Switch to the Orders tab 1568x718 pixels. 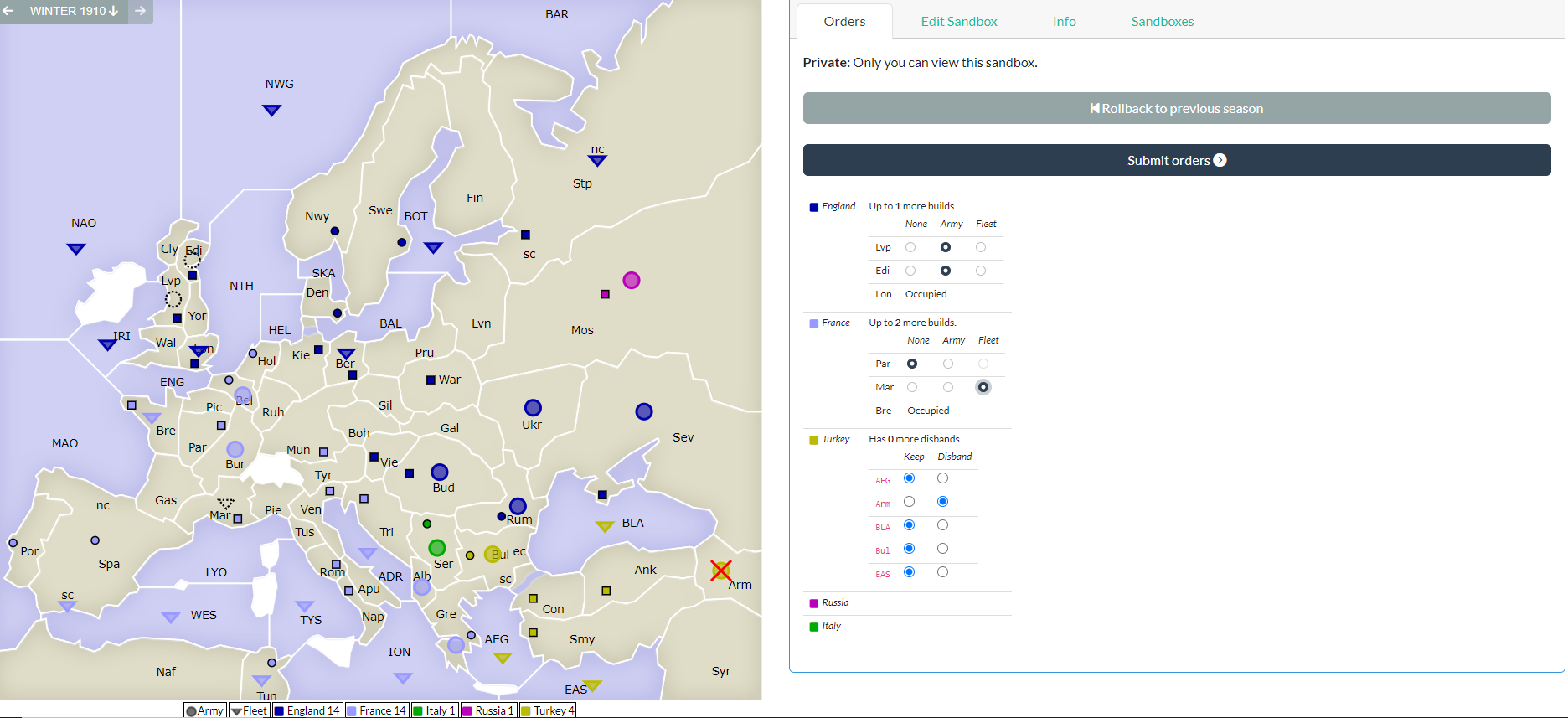[x=844, y=22]
